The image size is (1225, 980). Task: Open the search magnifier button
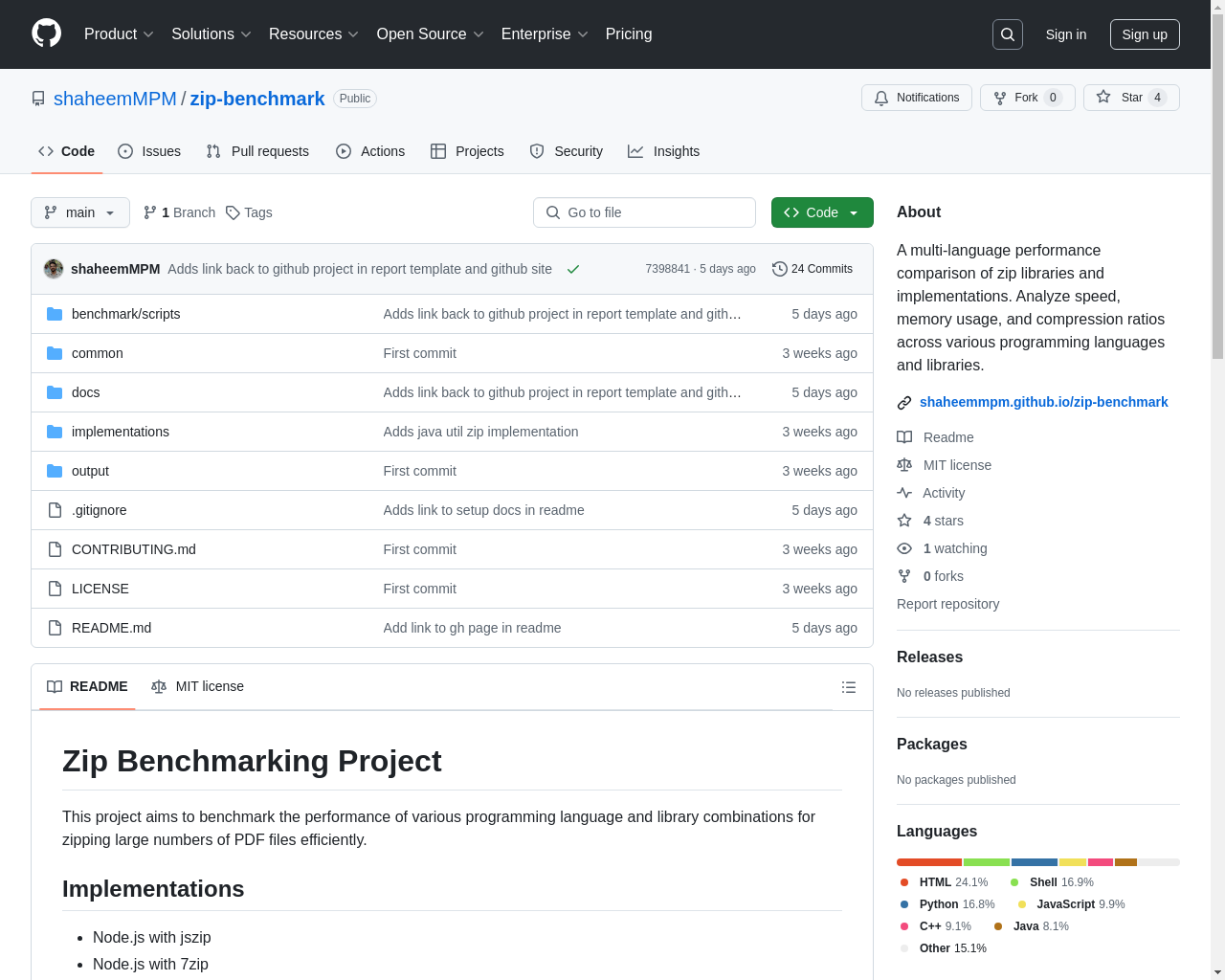pyautogui.click(x=1008, y=34)
